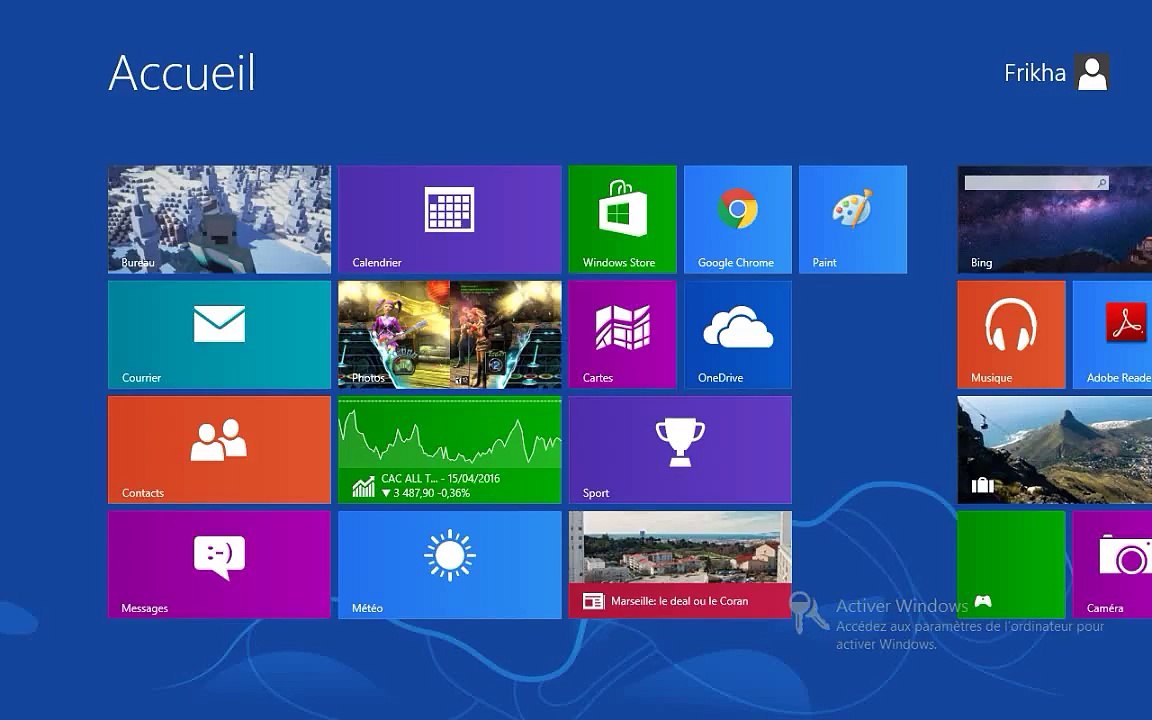Open the Messages tile
1152x720 pixels.
tap(219, 564)
